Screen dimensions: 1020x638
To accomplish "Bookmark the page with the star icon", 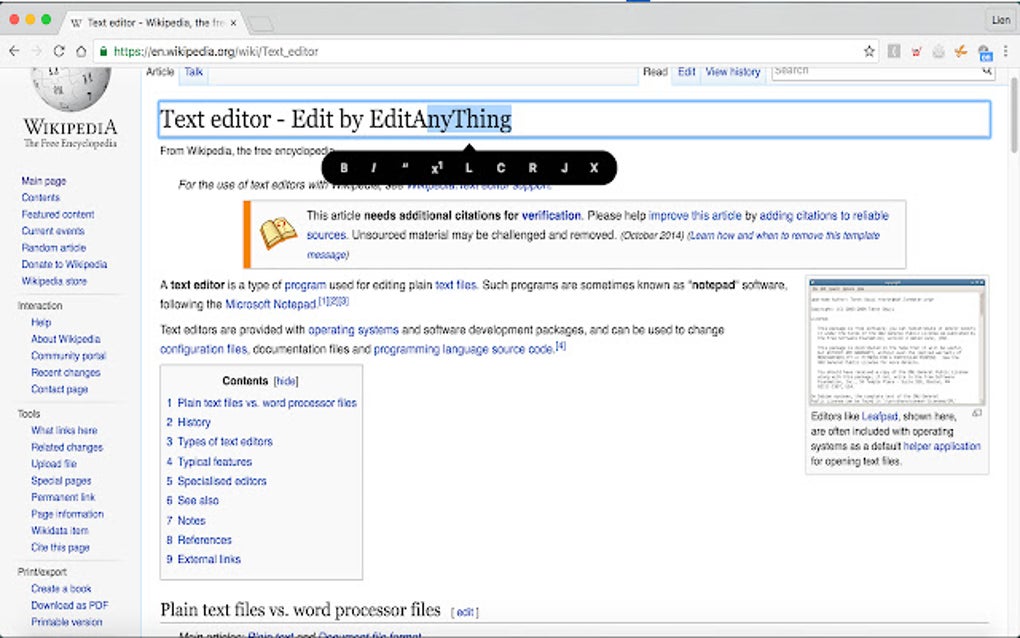I will pos(869,51).
